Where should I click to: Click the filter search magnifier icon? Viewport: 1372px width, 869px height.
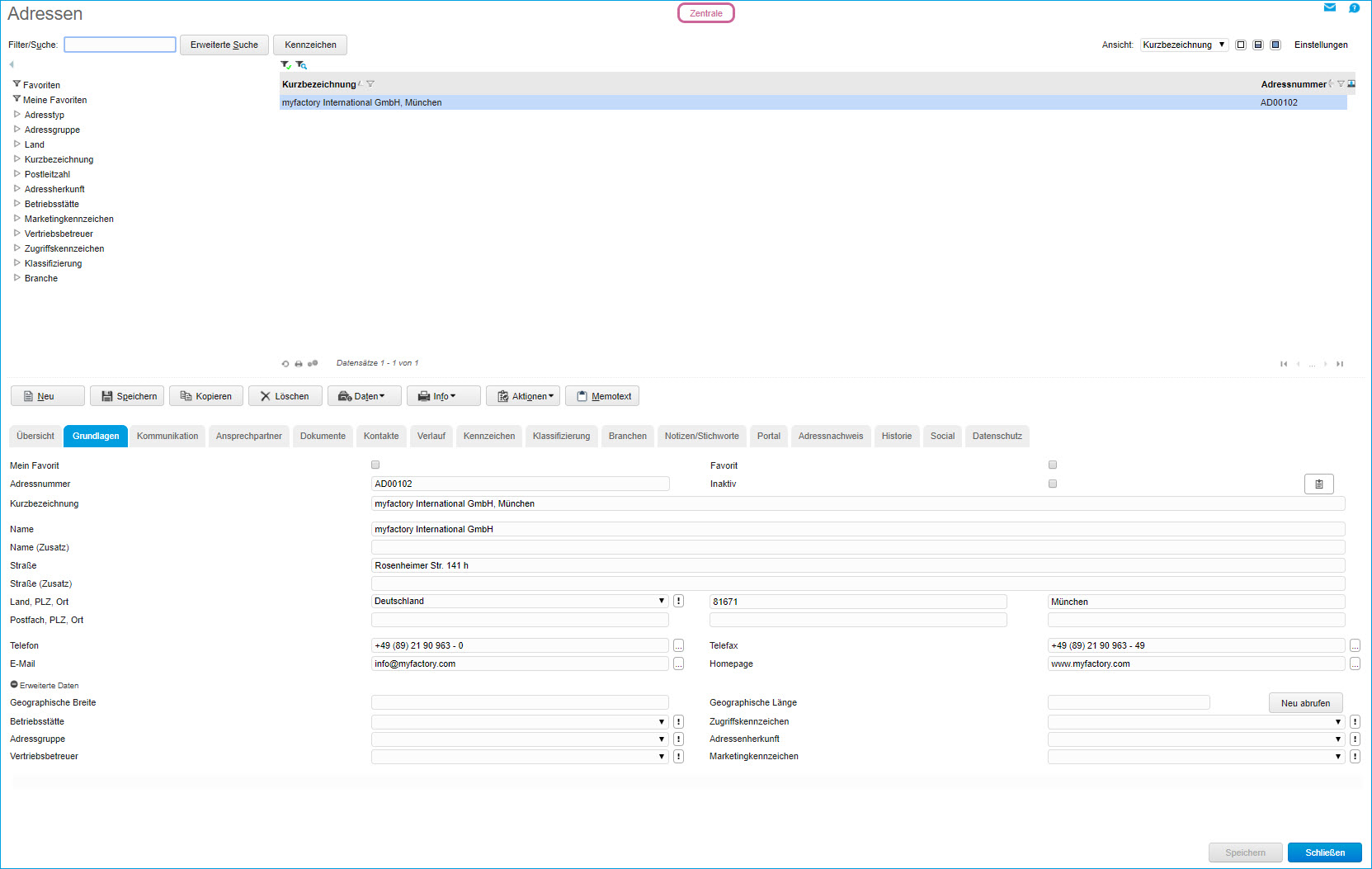(x=301, y=65)
